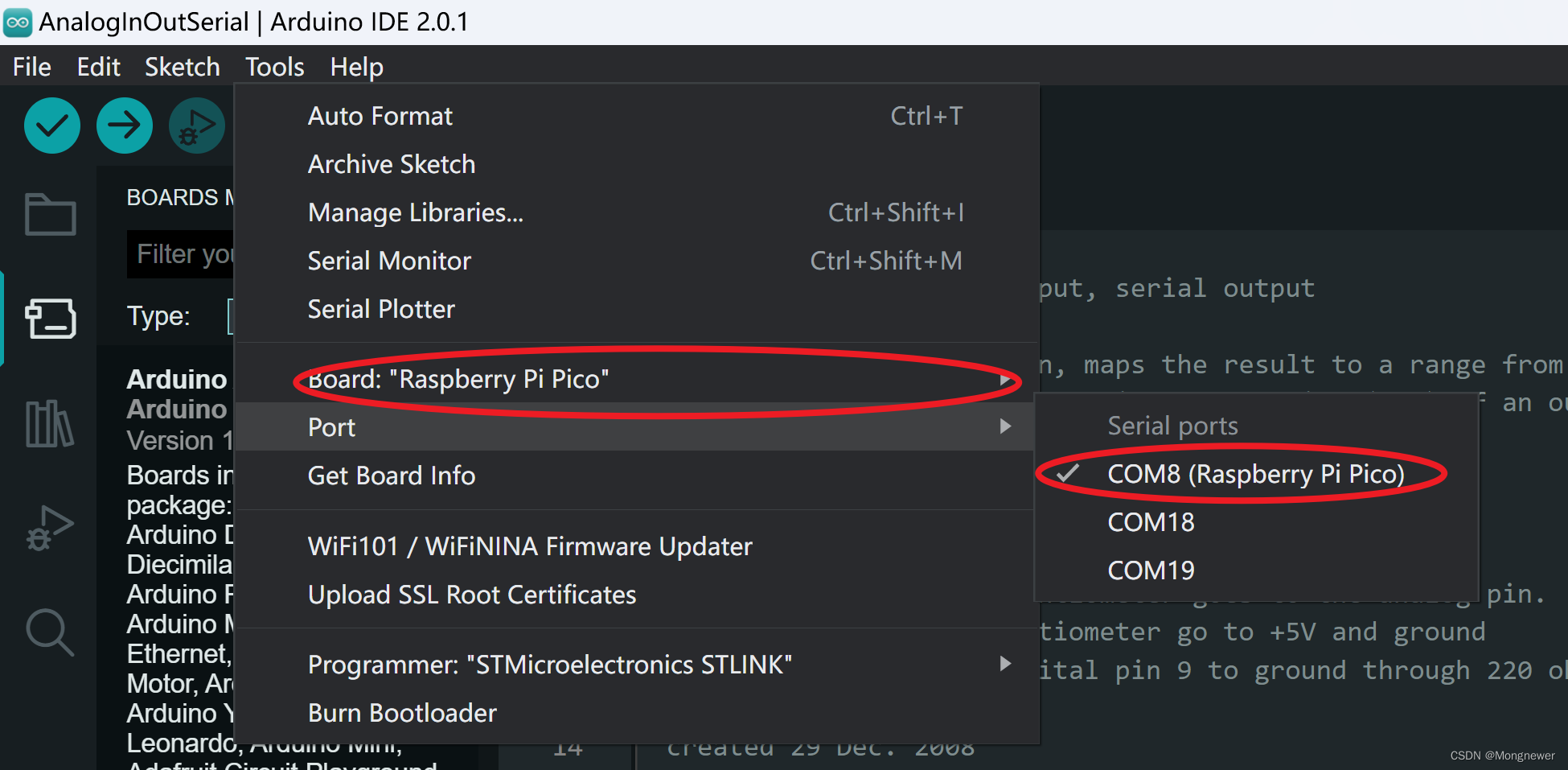Start the Debug toolbar button
The height and width of the screenshot is (770, 1568).
[x=197, y=126]
